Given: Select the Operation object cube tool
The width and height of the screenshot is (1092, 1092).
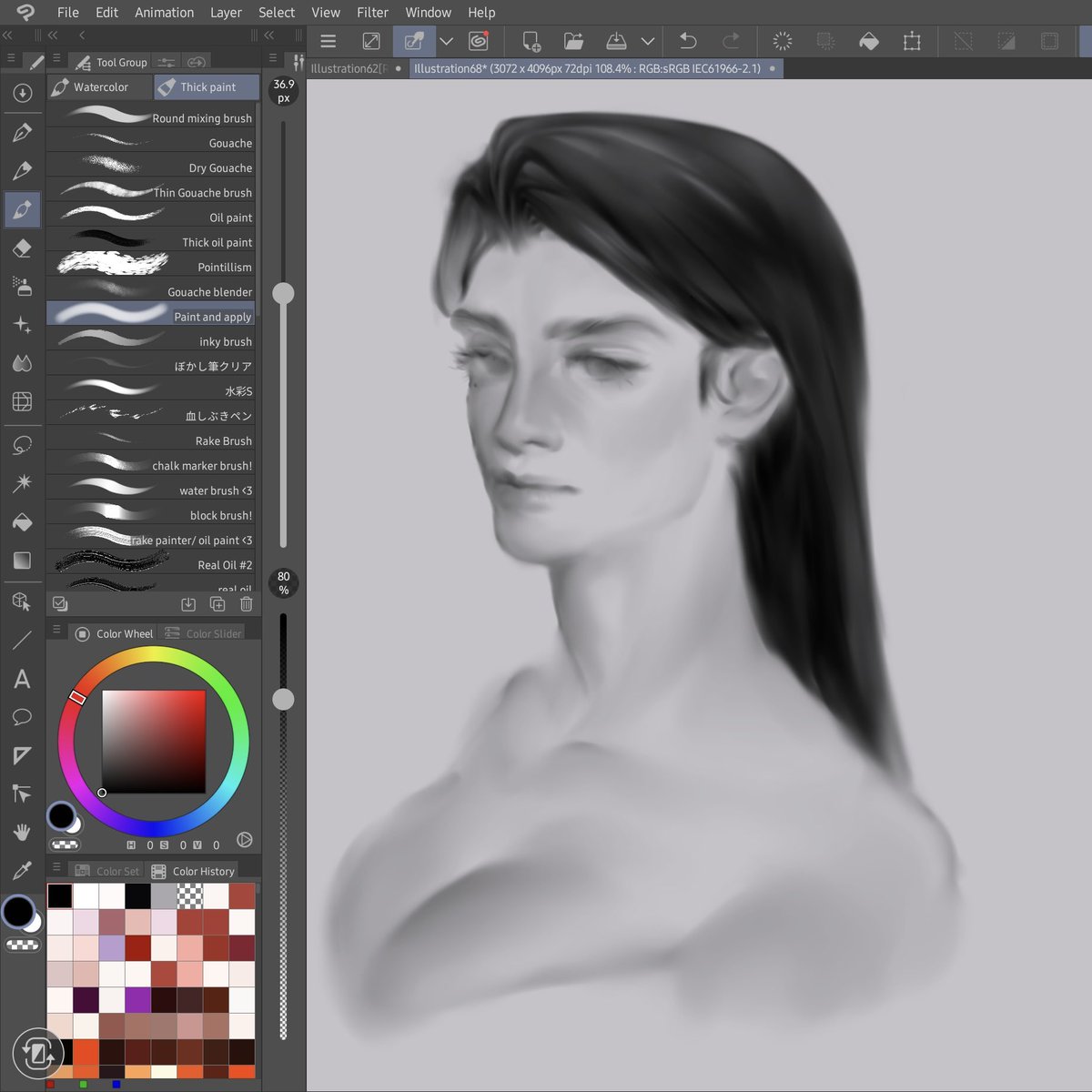Looking at the screenshot, I should pyautogui.click(x=23, y=602).
